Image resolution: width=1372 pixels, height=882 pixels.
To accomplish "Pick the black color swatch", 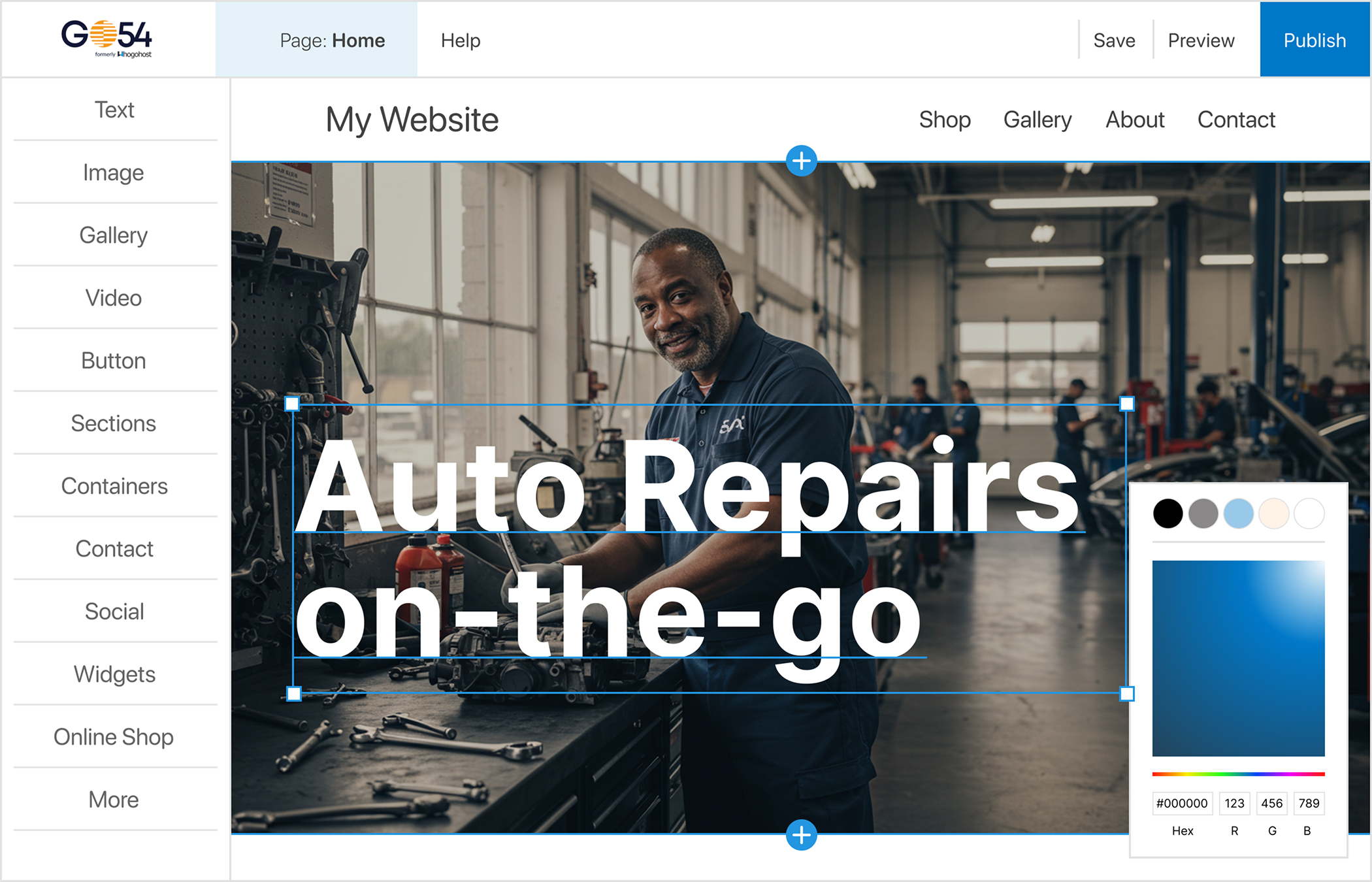I will click(x=1168, y=513).
